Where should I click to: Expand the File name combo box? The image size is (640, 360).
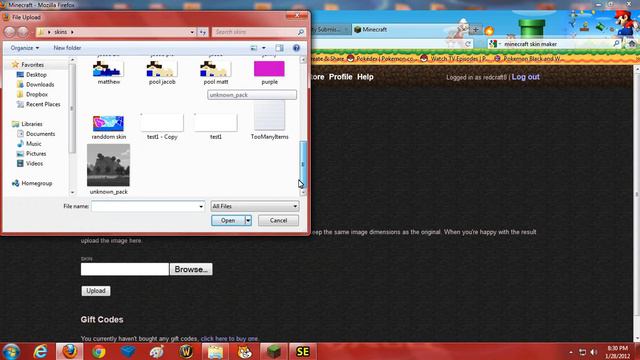tap(201, 207)
